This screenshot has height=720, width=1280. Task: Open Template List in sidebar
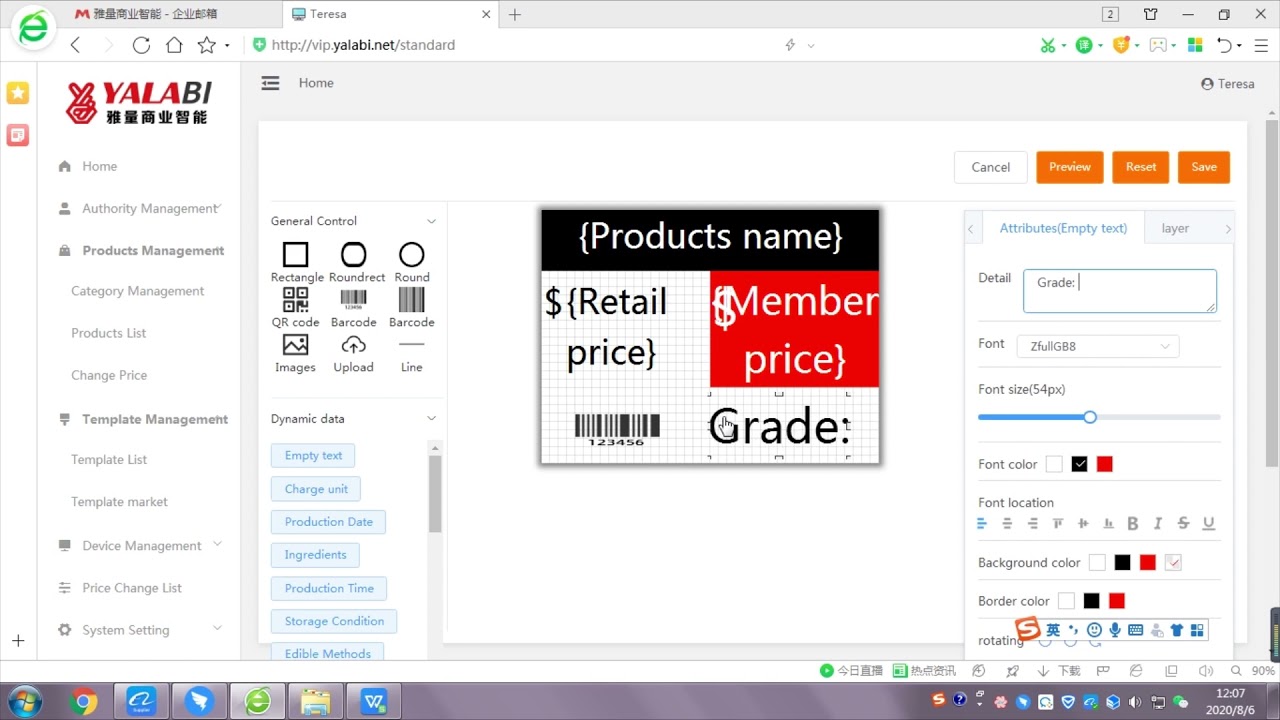pyautogui.click(x=109, y=460)
